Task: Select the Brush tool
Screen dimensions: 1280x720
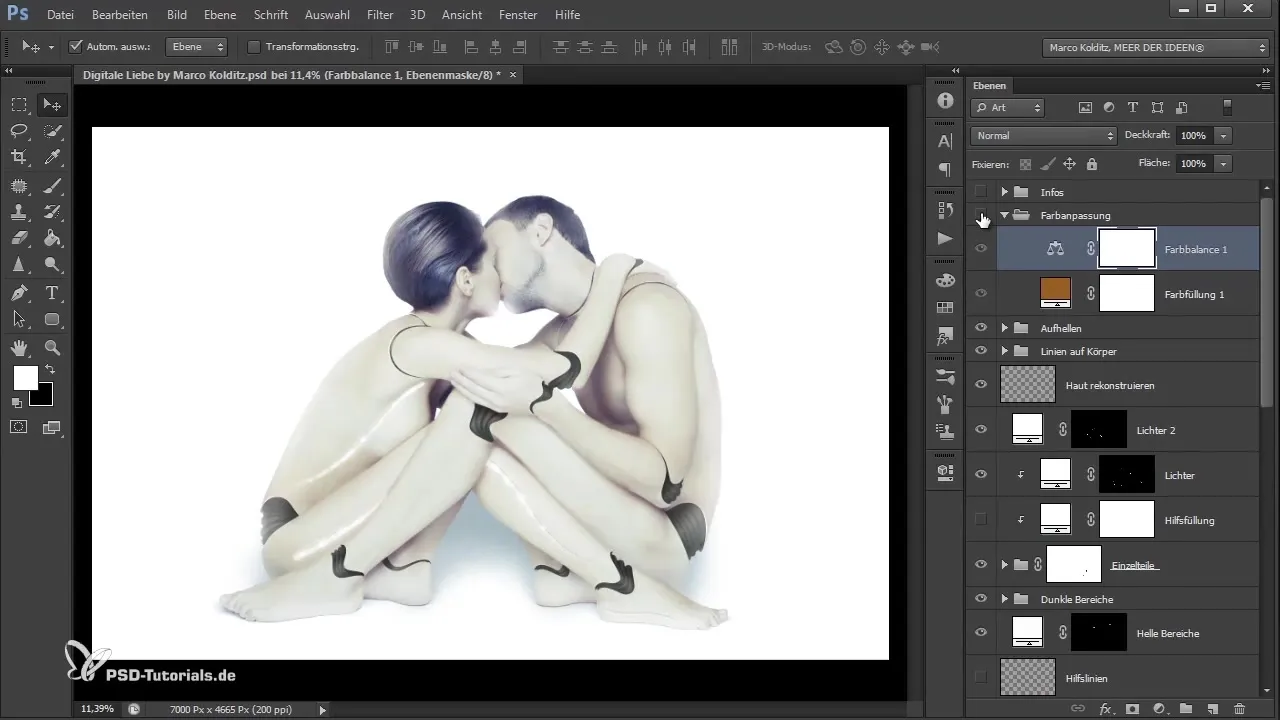Action: (52, 185)
